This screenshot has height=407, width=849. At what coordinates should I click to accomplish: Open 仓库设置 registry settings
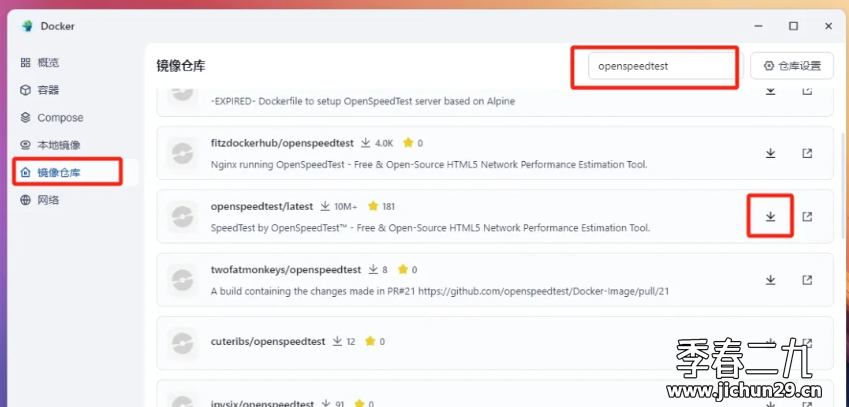click(x=792, y=66)
